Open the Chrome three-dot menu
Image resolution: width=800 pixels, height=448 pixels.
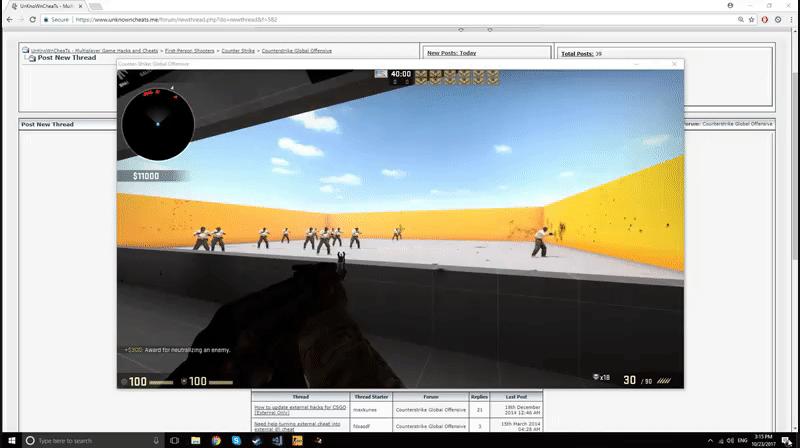coord(791,19)
